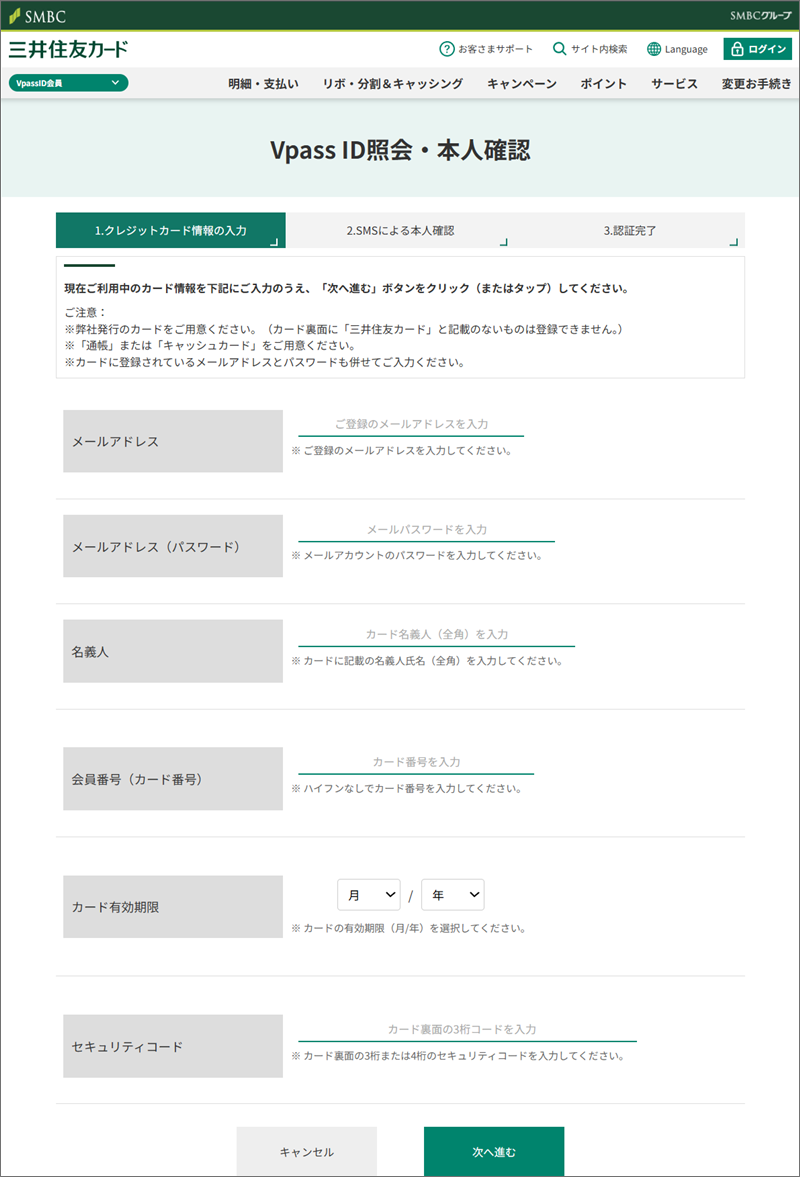Open the 変更お手続き menu
Viewport: 800px width, 1177px height.
756,83
